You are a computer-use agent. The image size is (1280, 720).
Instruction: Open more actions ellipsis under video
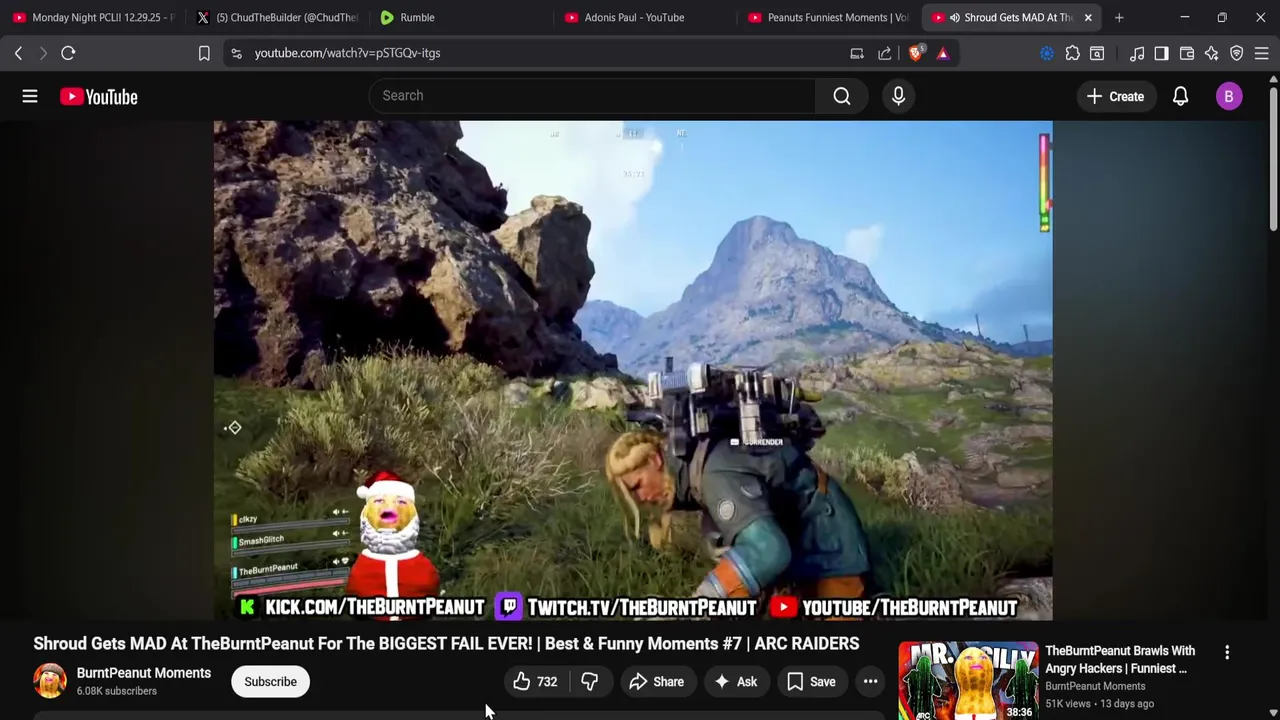coord(871,682)
